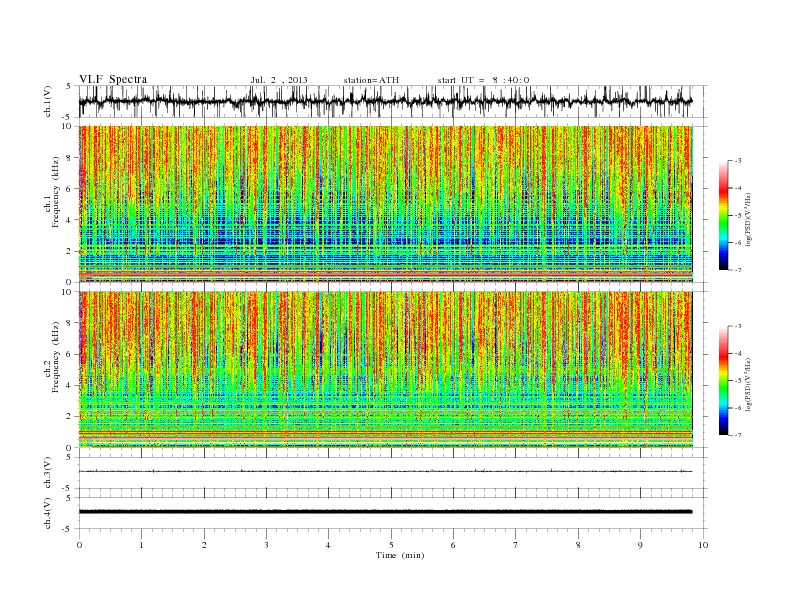This screenshot has width=792, height=612.
Task: Click inside the ch.1 spectrogram panel
Action: click(385, 204)
